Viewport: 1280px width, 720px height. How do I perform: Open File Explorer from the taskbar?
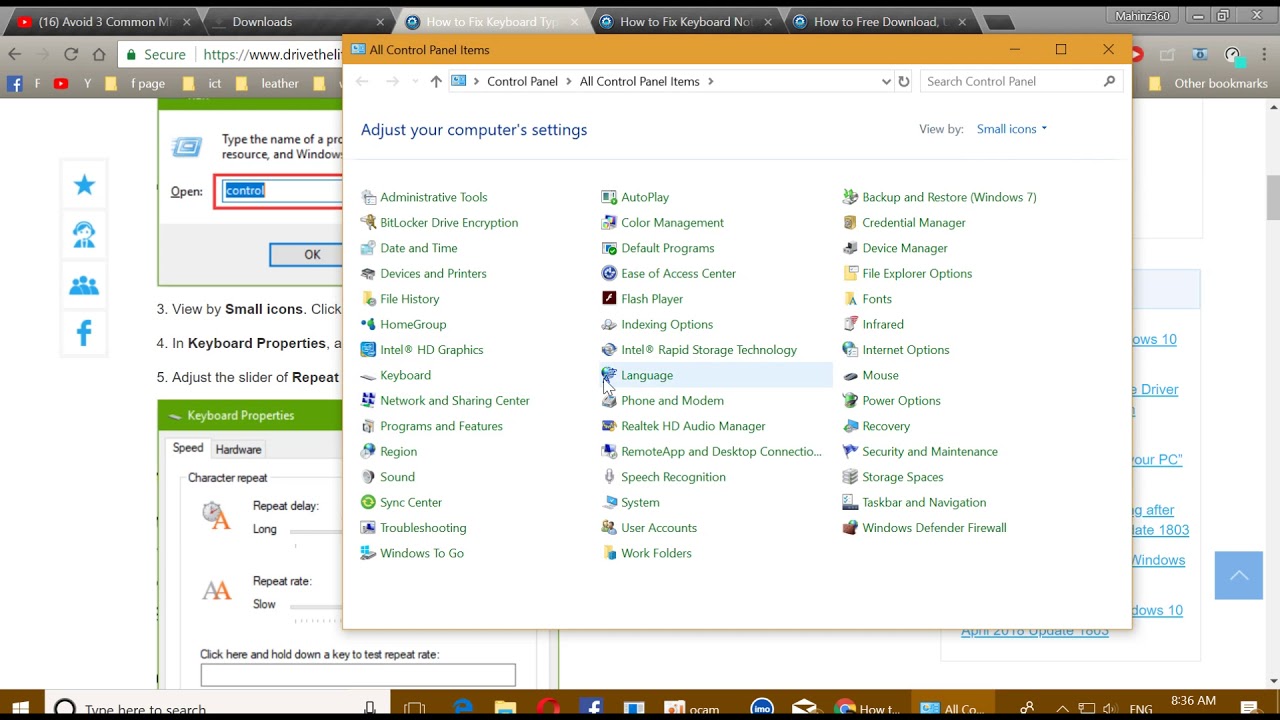(505, 708)
